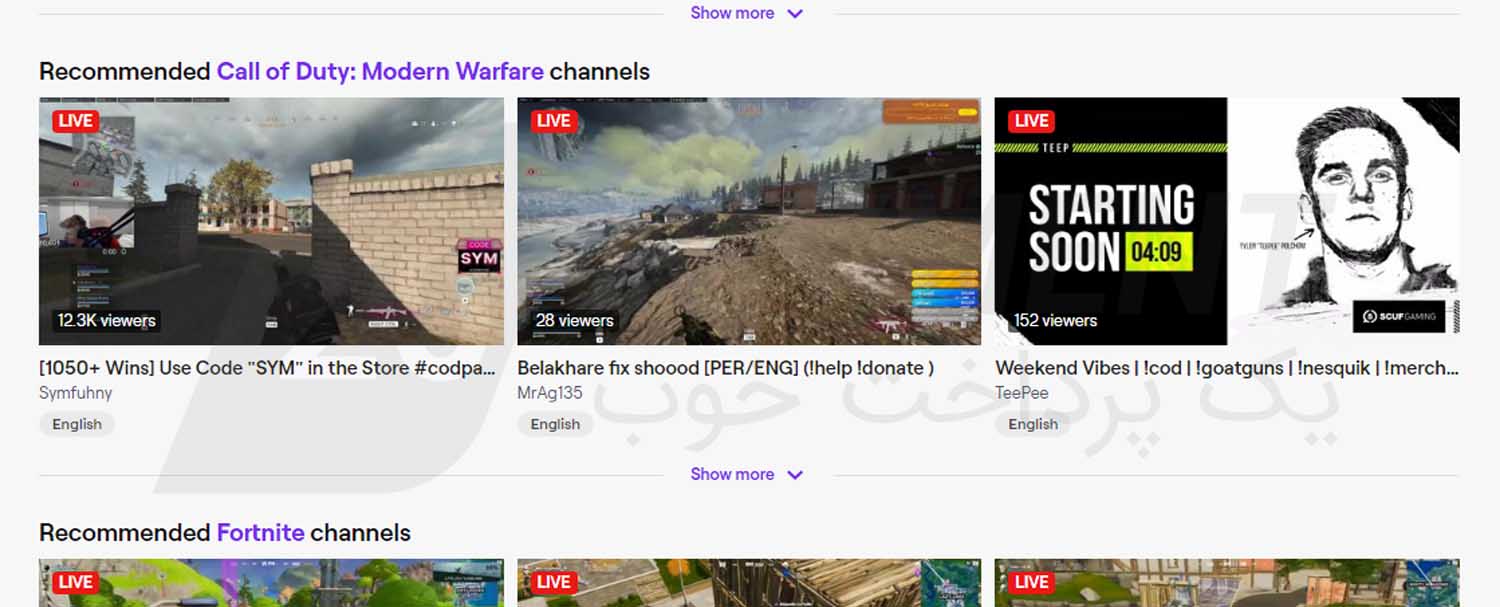1500x607 pixels.
Task: Open the last Fortnite live stream thumbnail
Action: [x=1227, y=583]
